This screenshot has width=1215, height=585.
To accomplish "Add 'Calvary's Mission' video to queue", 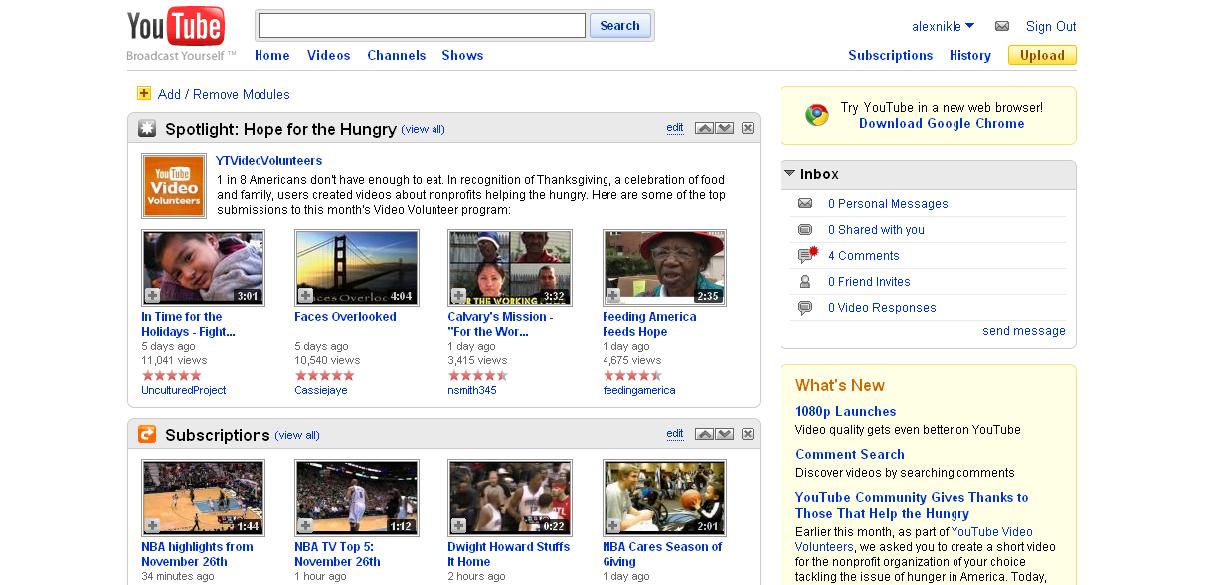I will [x=458, y=296].
